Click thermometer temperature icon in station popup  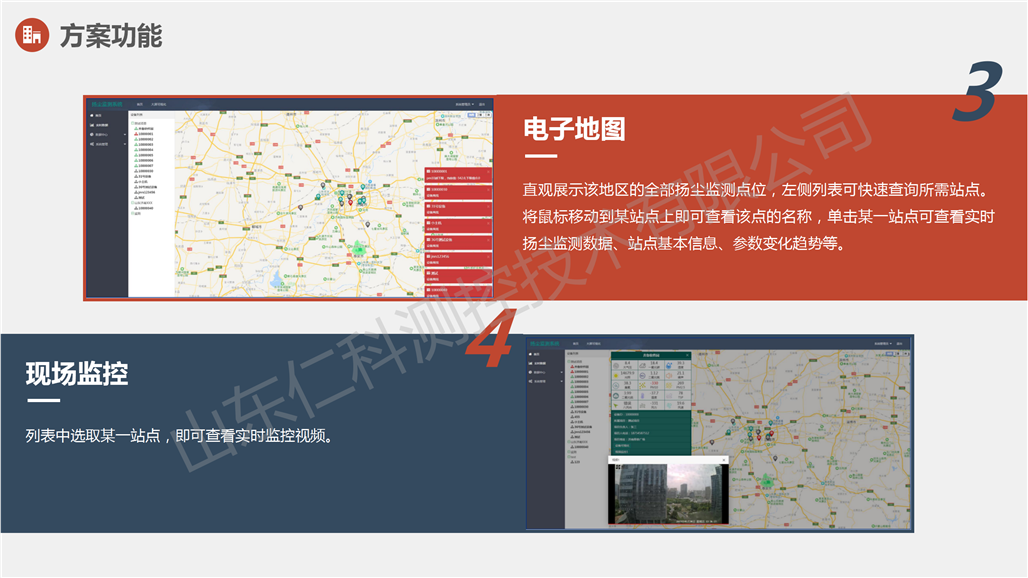click(642, 396)
